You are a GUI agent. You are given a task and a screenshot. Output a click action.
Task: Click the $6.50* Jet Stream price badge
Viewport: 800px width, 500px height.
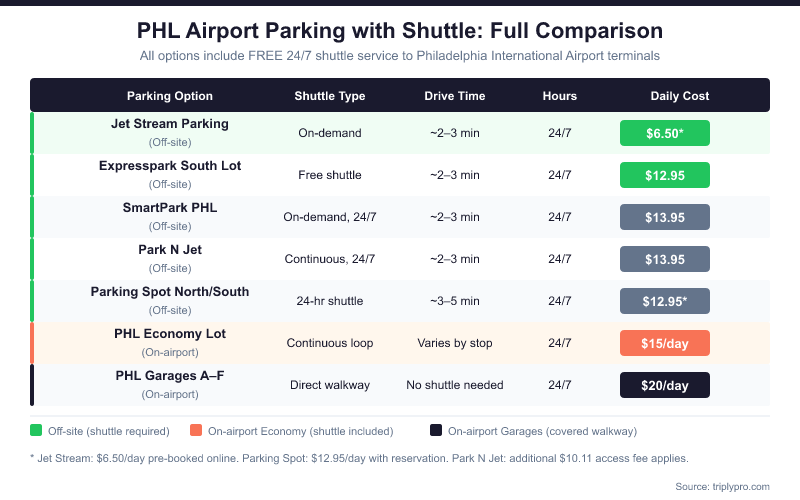[x=664, y=133]
